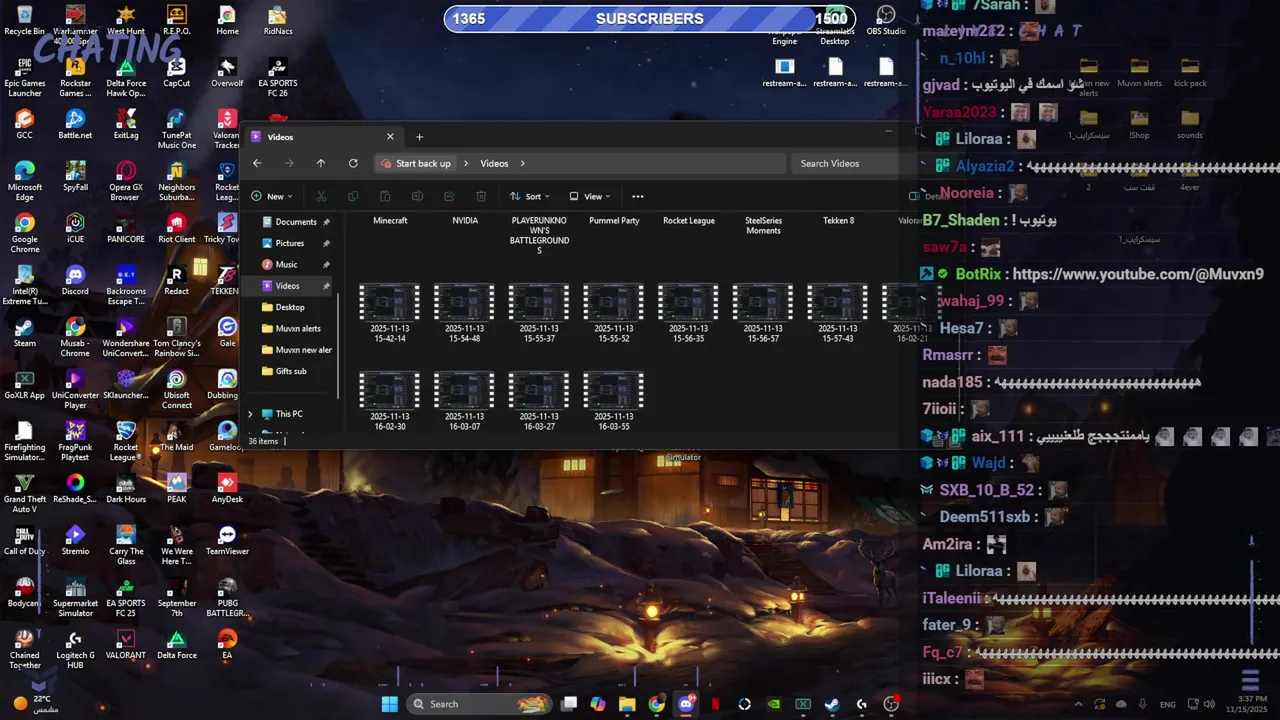Select the Microsoft Edge desktop icon
The width and height of the screenshot is (1280, 720).
click(24, 181)
